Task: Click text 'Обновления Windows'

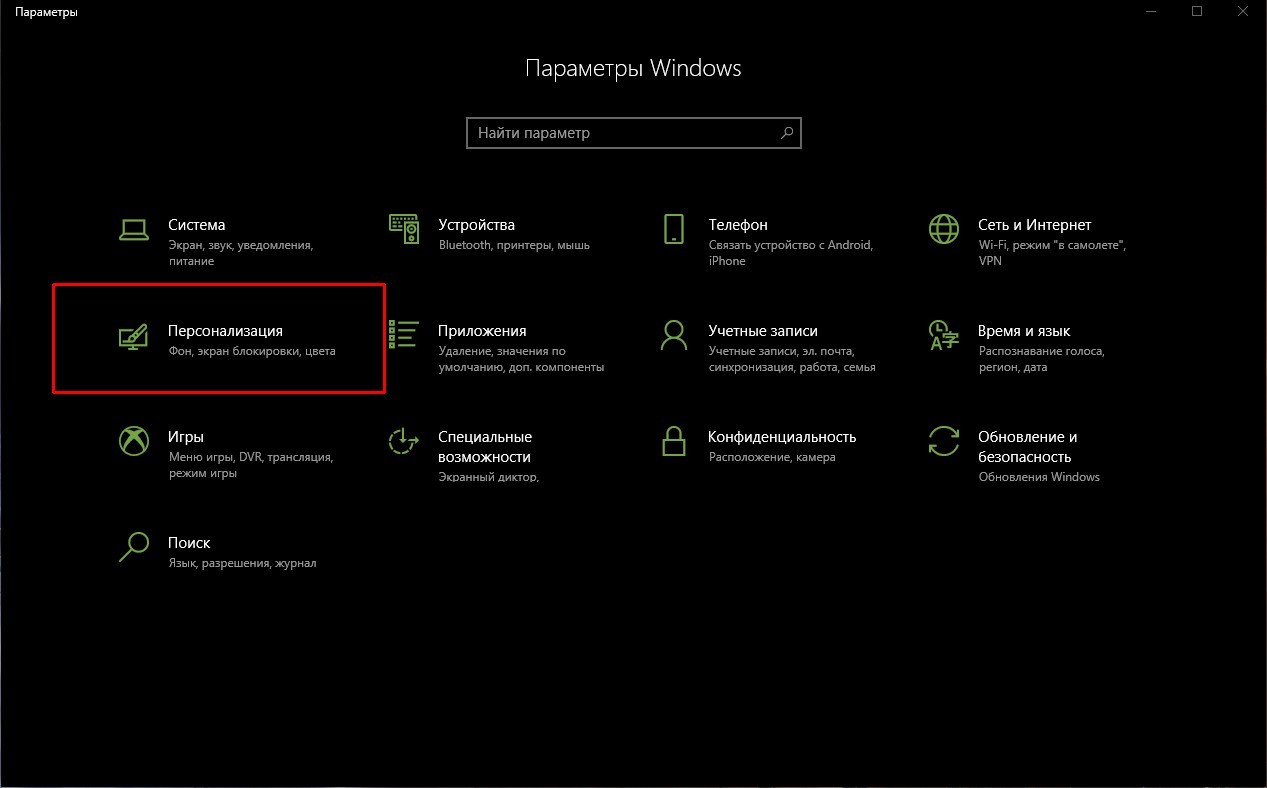Action: [x=1039, y=477]
